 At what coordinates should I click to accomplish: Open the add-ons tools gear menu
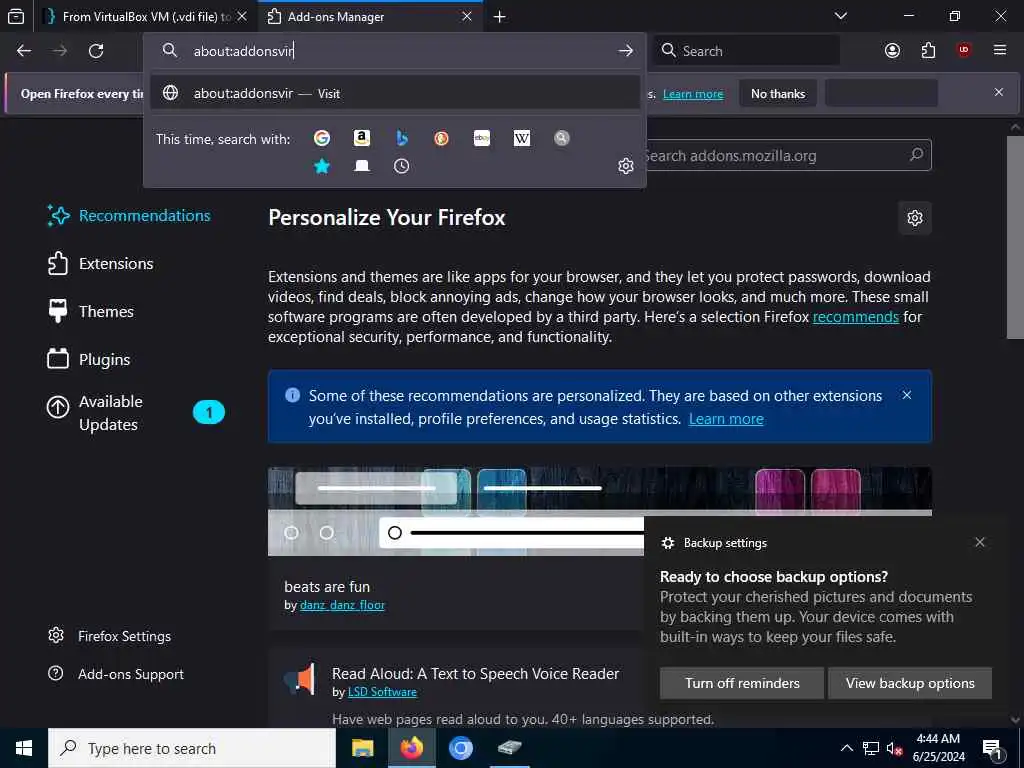coord(915,217)
